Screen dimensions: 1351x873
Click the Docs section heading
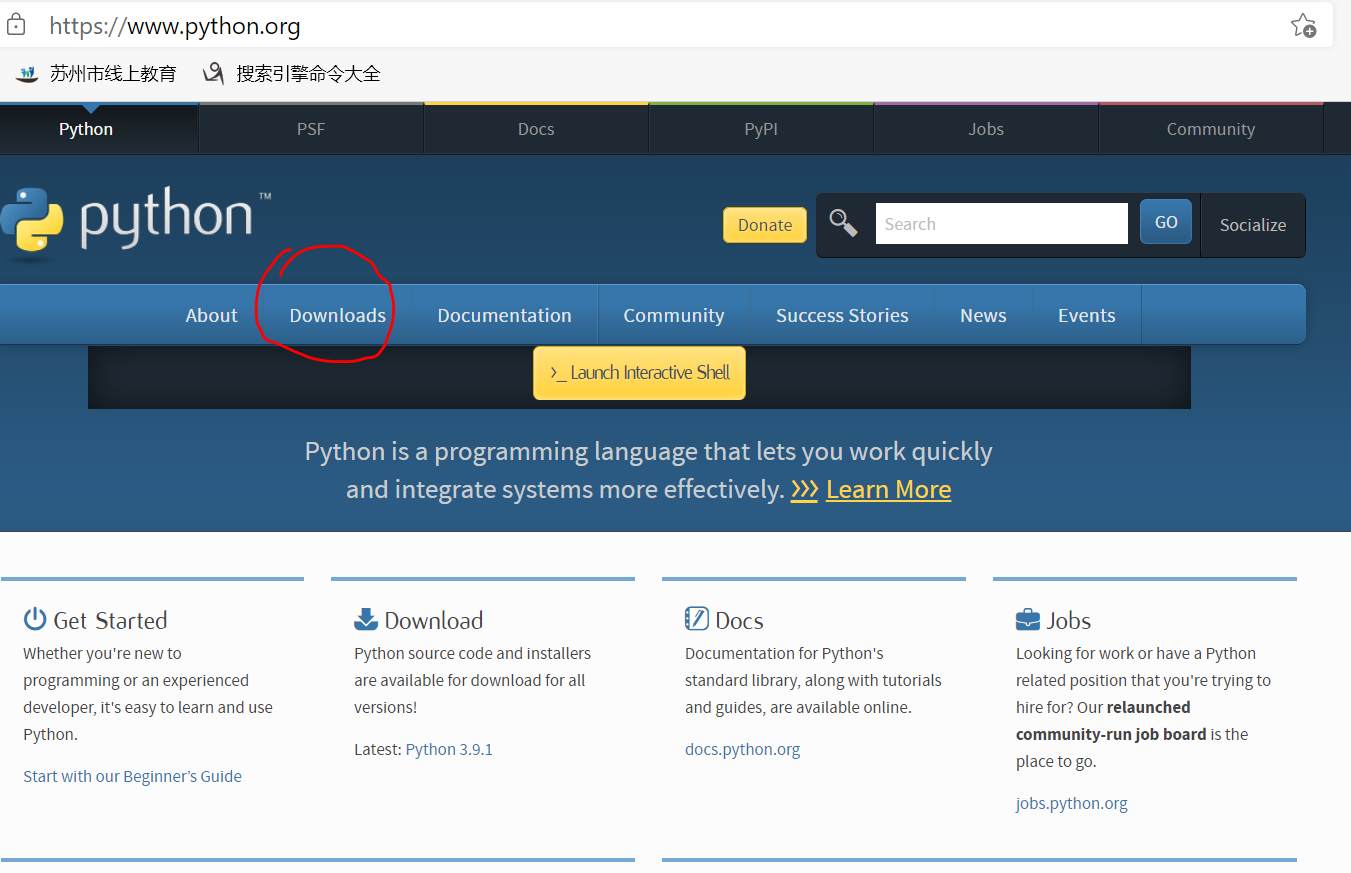(x=740, y=620)
